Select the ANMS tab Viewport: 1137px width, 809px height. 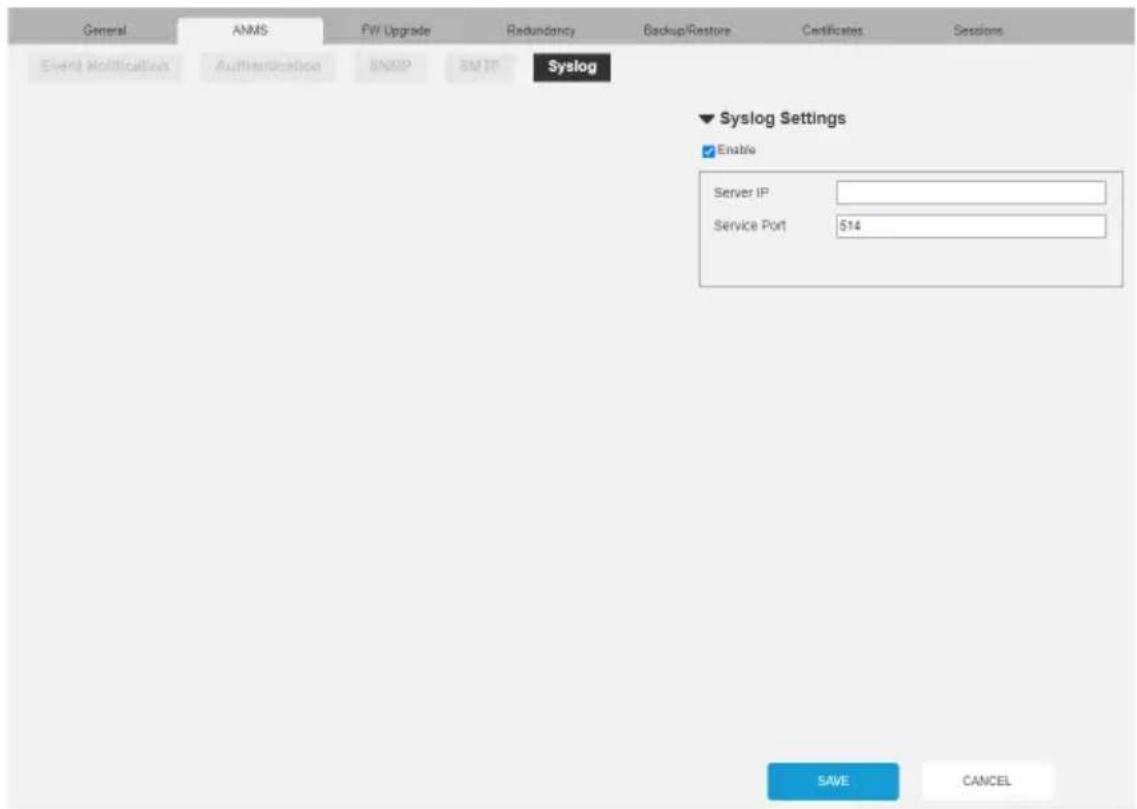coord(250,30)
